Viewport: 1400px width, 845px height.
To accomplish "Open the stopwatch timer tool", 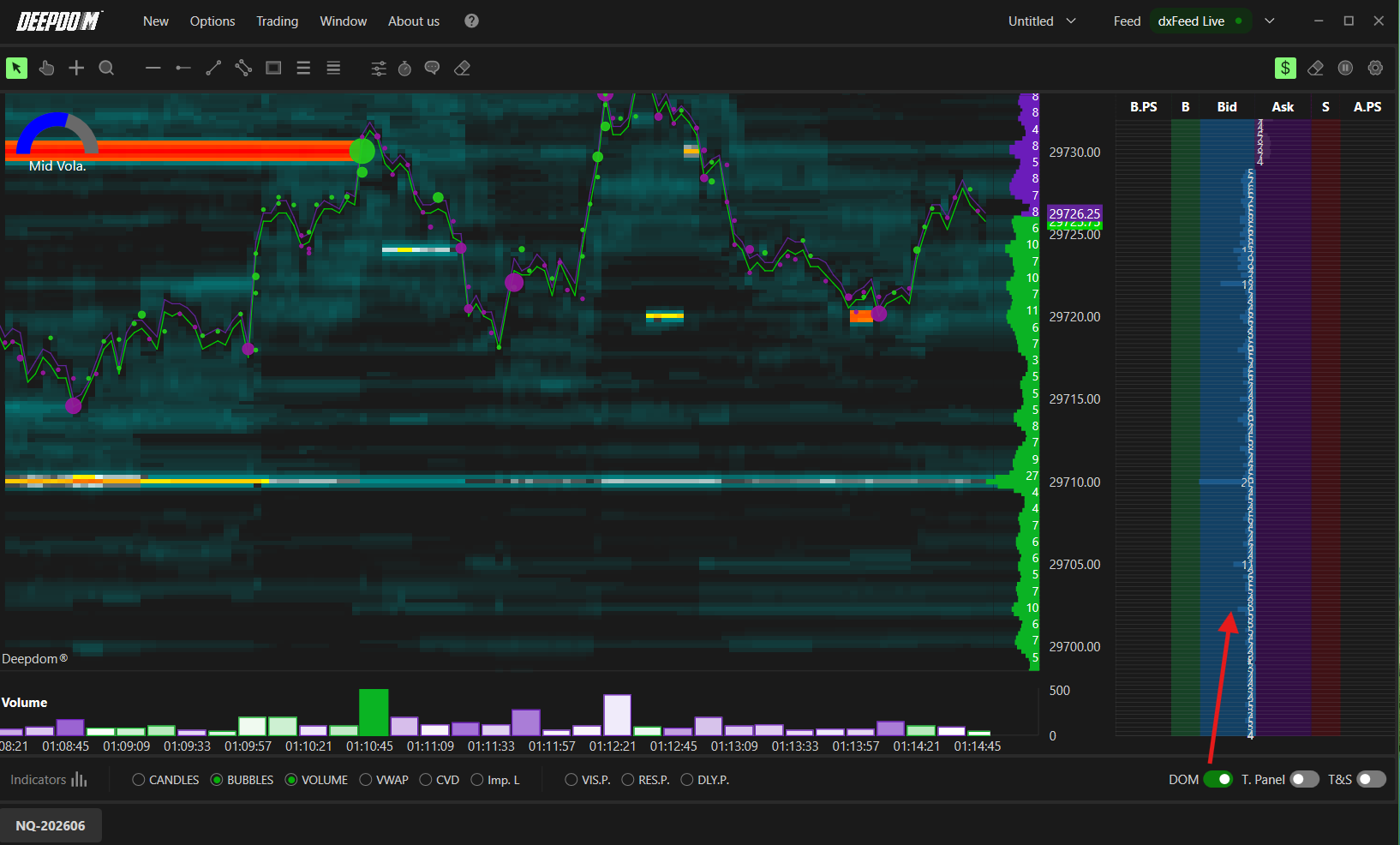I will click(404, 68).
